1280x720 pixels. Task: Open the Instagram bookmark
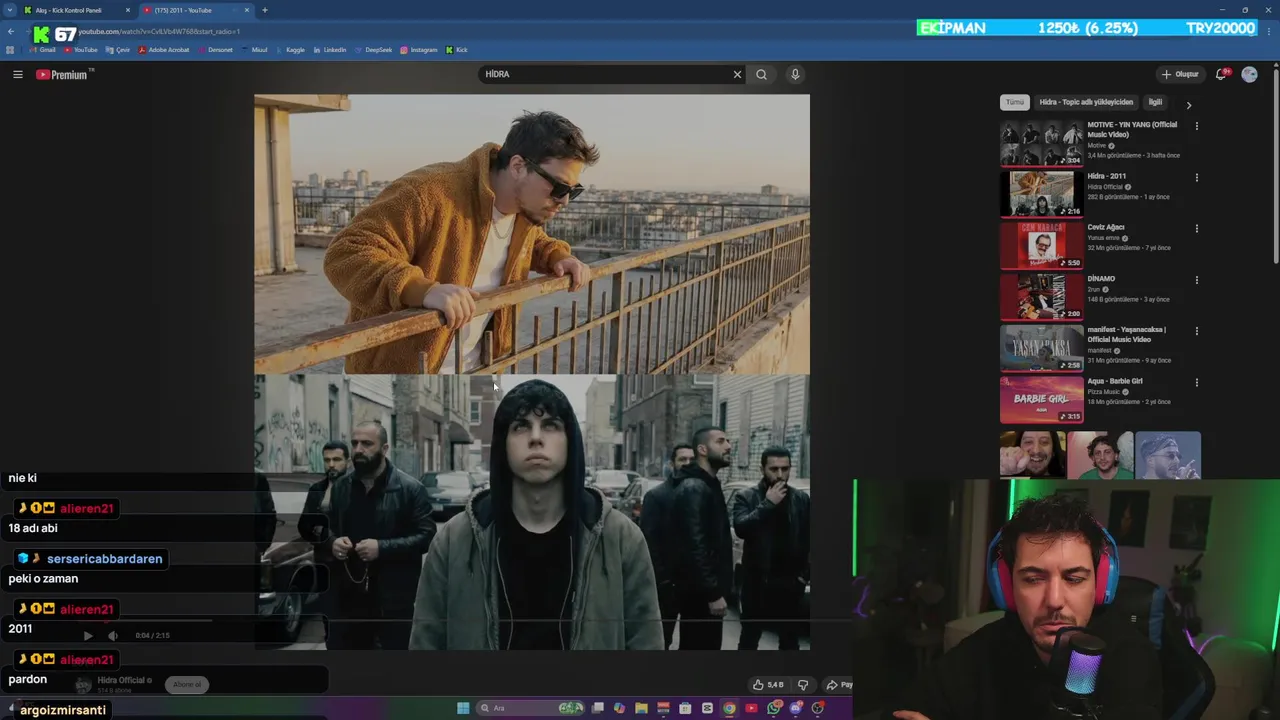tap(418, 50)
